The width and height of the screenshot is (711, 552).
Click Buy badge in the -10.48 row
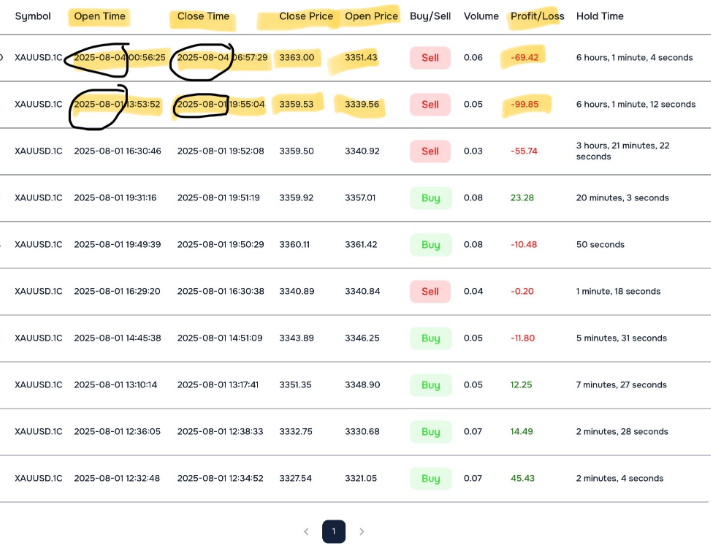tap(431, 245)
